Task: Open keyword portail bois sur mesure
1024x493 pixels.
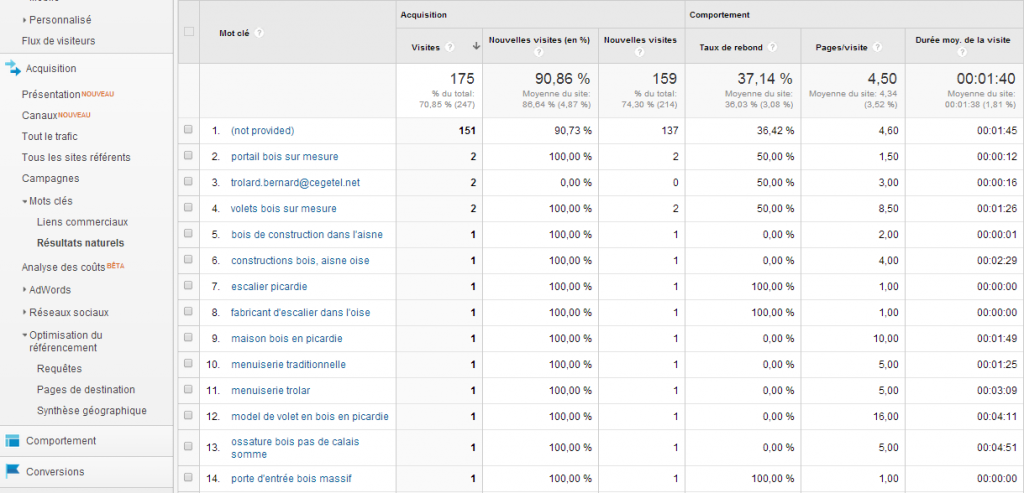Action: point(285,157)
